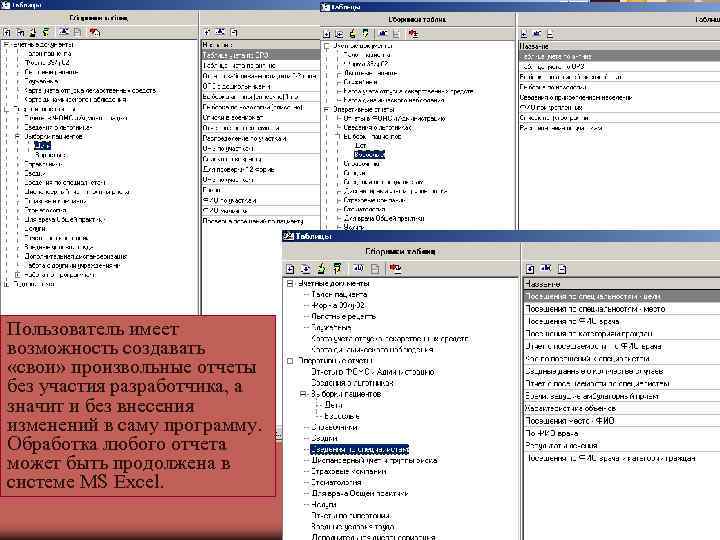Select highlighted 'Взрослые' in the top-right window tree
Screen dimensions: 720x540
coord(369,154)
